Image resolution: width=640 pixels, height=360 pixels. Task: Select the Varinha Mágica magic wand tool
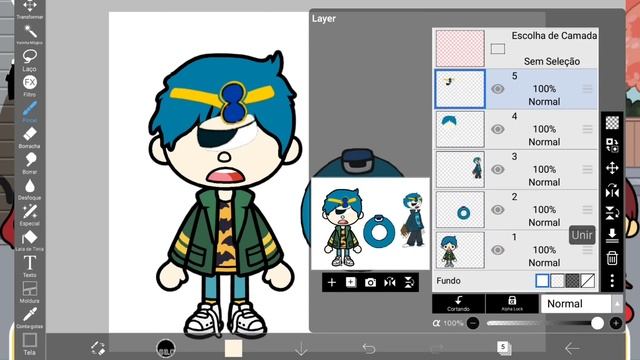point(30,34)
